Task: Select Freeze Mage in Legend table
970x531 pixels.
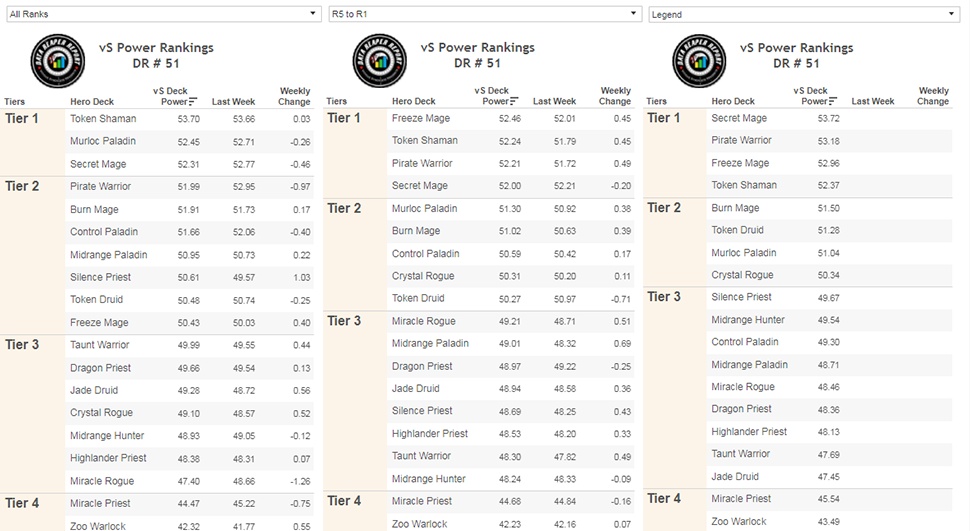Action: [740, 163]
